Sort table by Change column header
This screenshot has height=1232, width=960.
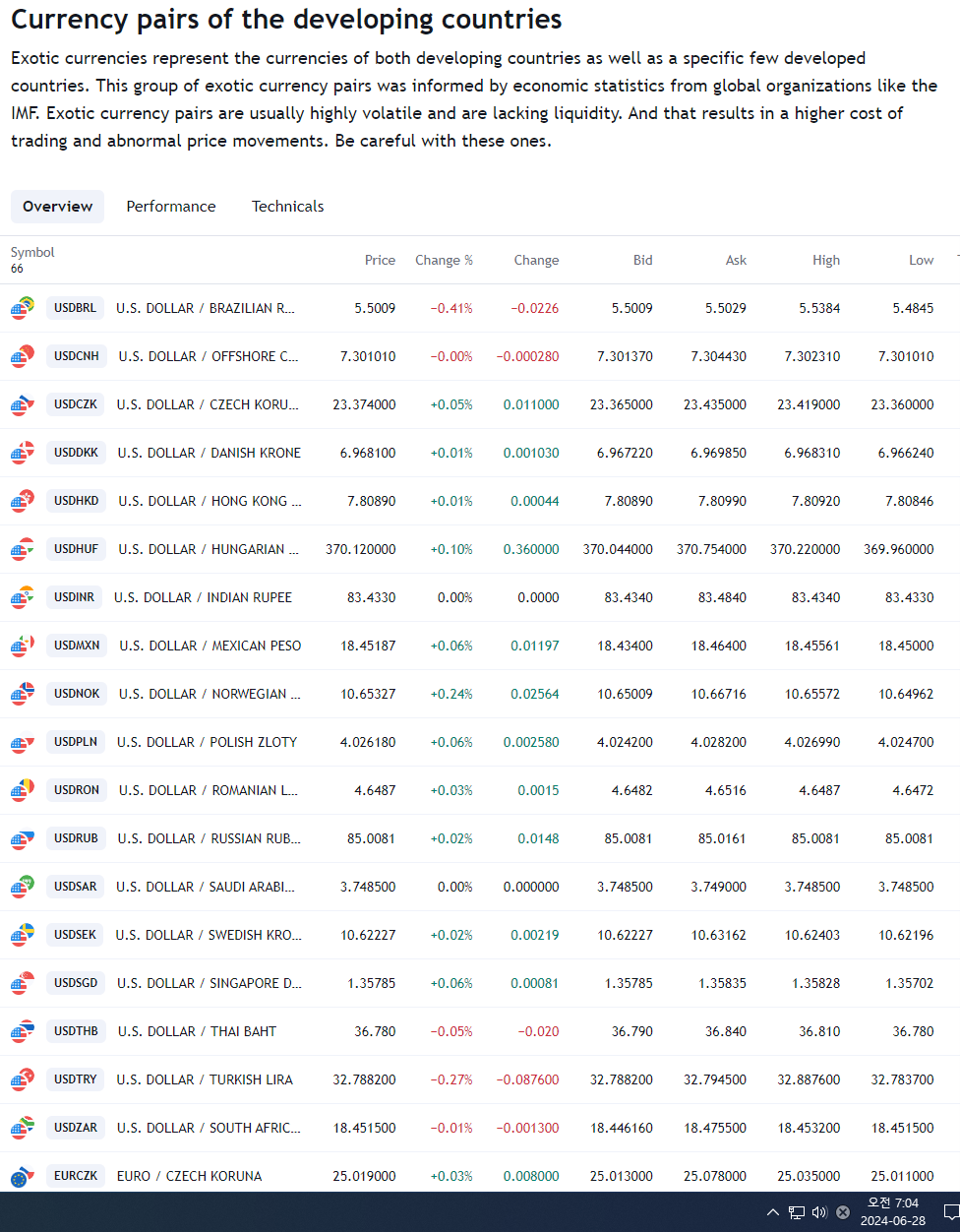click(x=536, y=260)
